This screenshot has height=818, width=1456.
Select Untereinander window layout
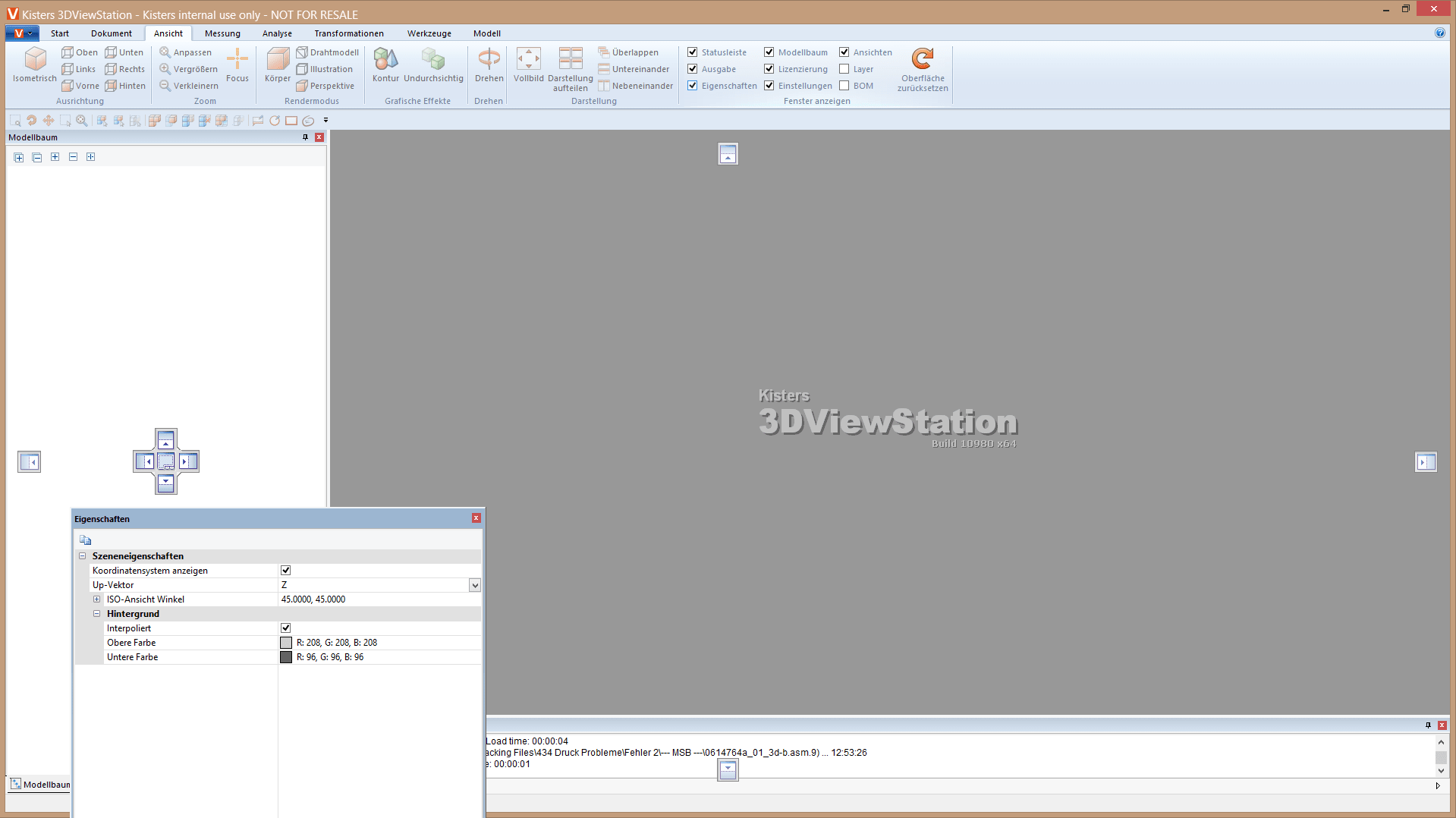tap(634, 69)
